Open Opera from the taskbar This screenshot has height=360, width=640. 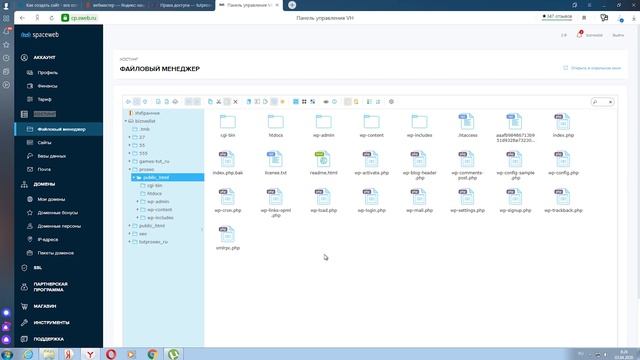(111, 354)
